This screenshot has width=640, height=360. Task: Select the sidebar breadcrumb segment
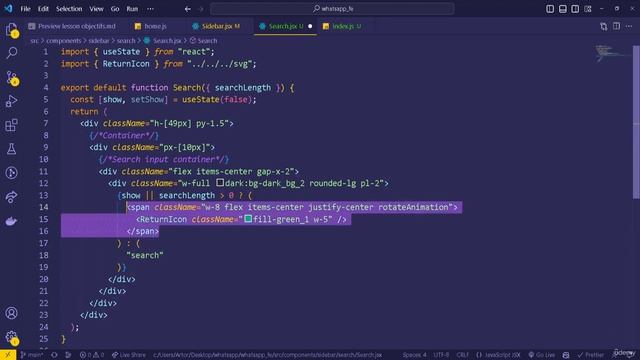point(99,40)
